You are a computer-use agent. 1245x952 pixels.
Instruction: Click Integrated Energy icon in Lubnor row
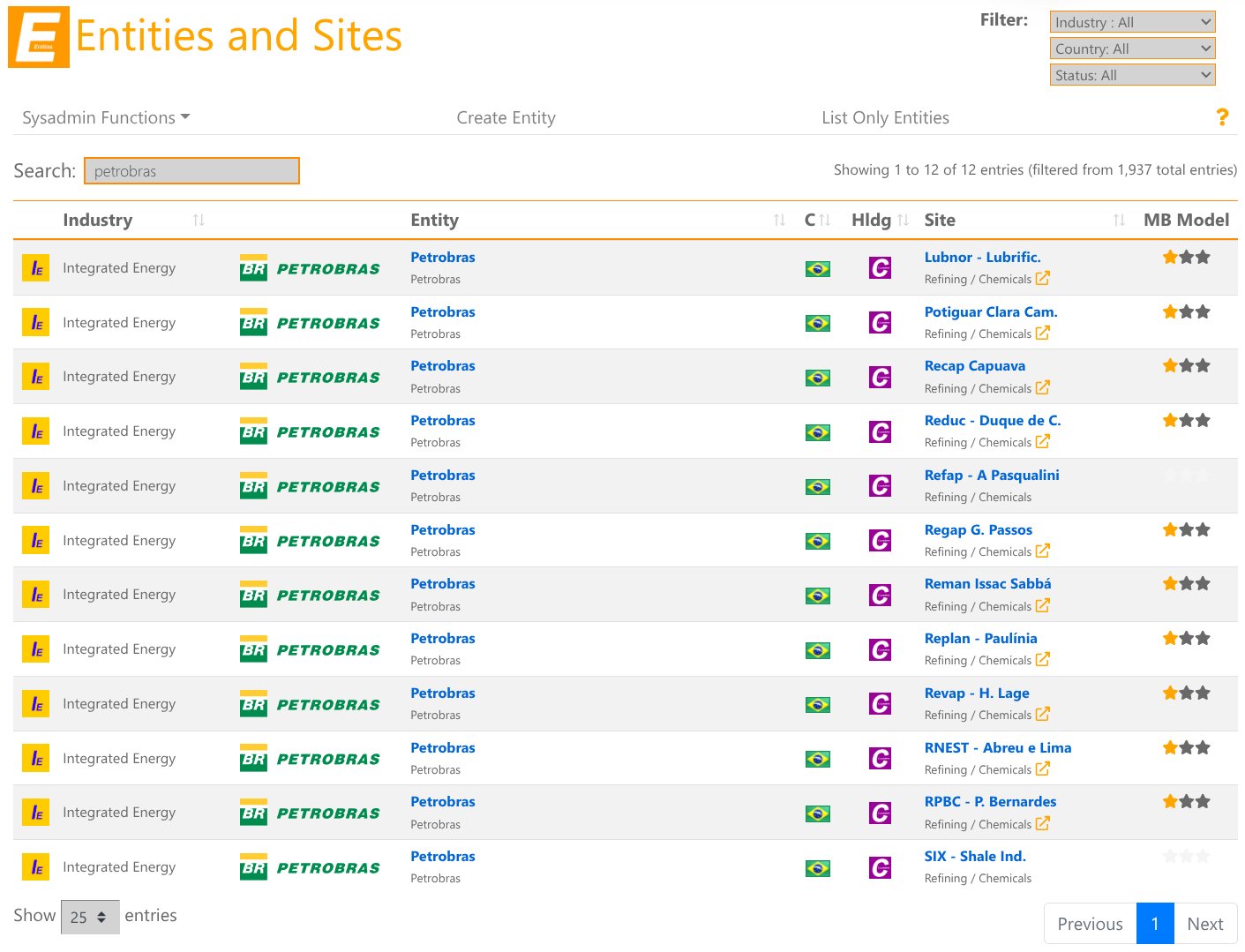coord(36,268)
